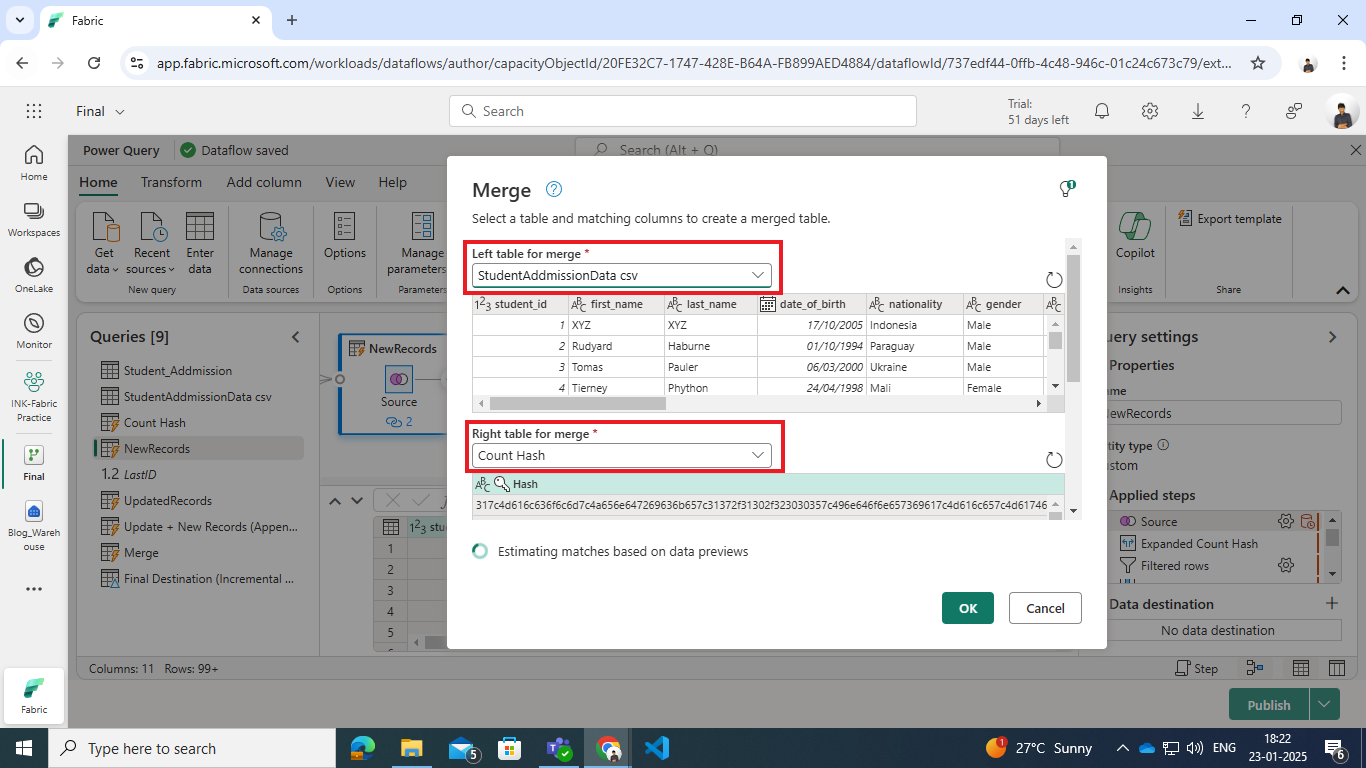
Task: Collapse the Power Query ribbon
Action: pos(1343,290)
